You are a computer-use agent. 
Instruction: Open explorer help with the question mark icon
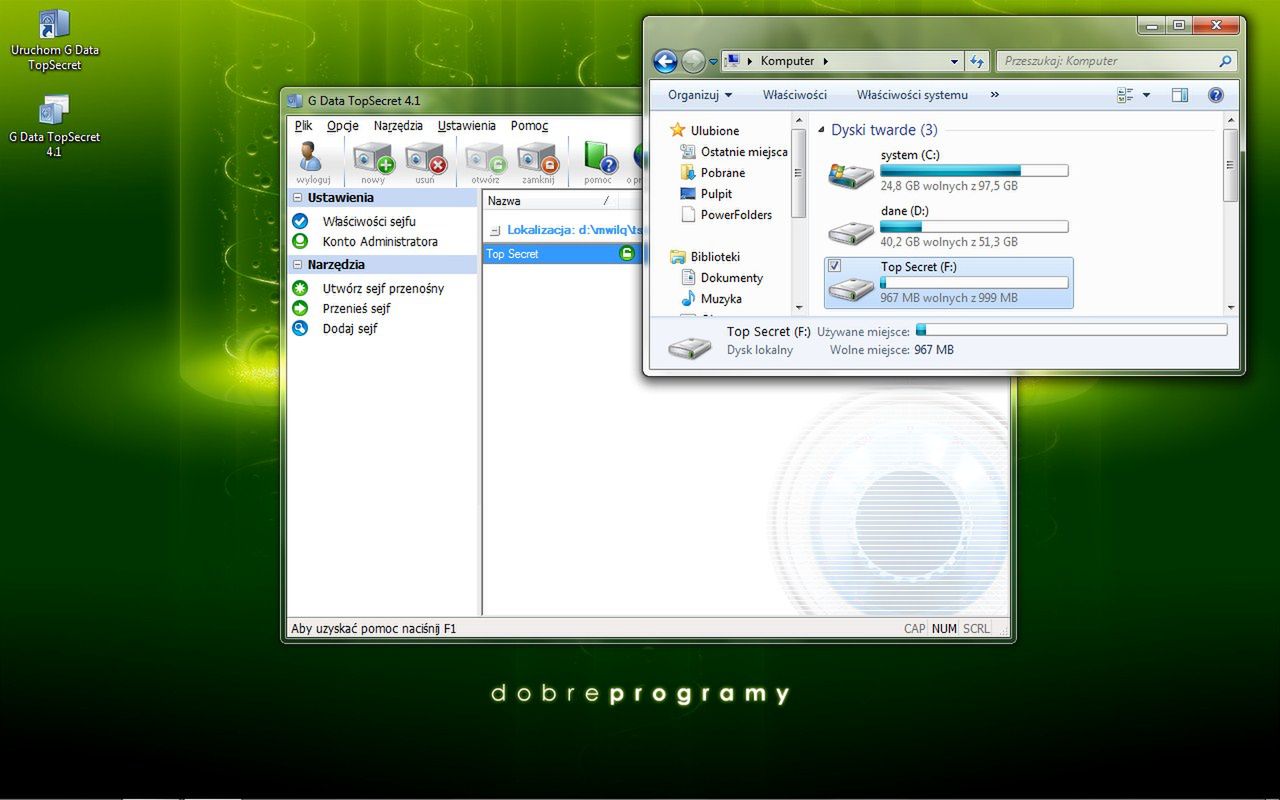click(1216, 95)
